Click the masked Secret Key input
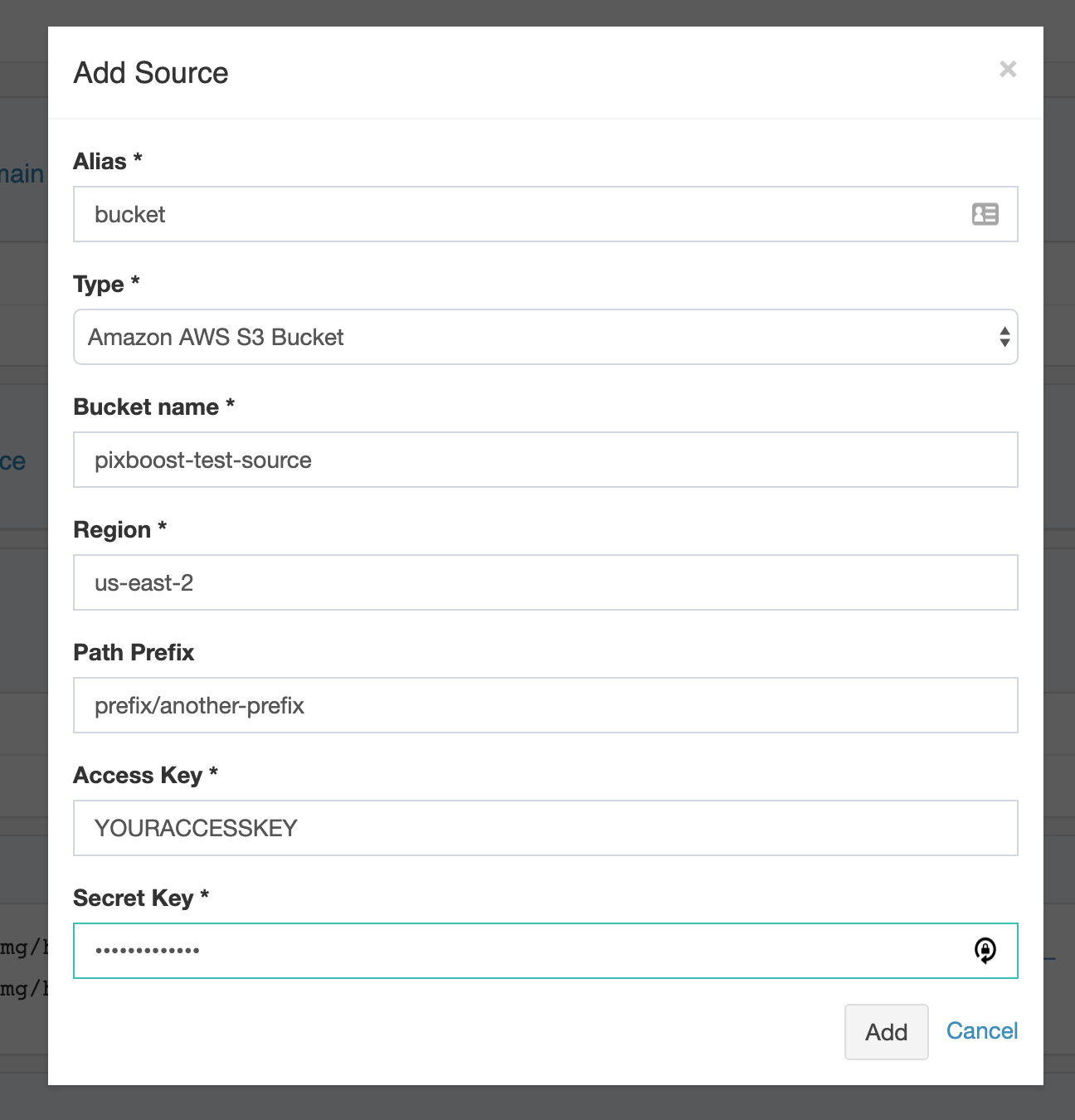Screen dimensions: 1075x1120 coord(498,951)
